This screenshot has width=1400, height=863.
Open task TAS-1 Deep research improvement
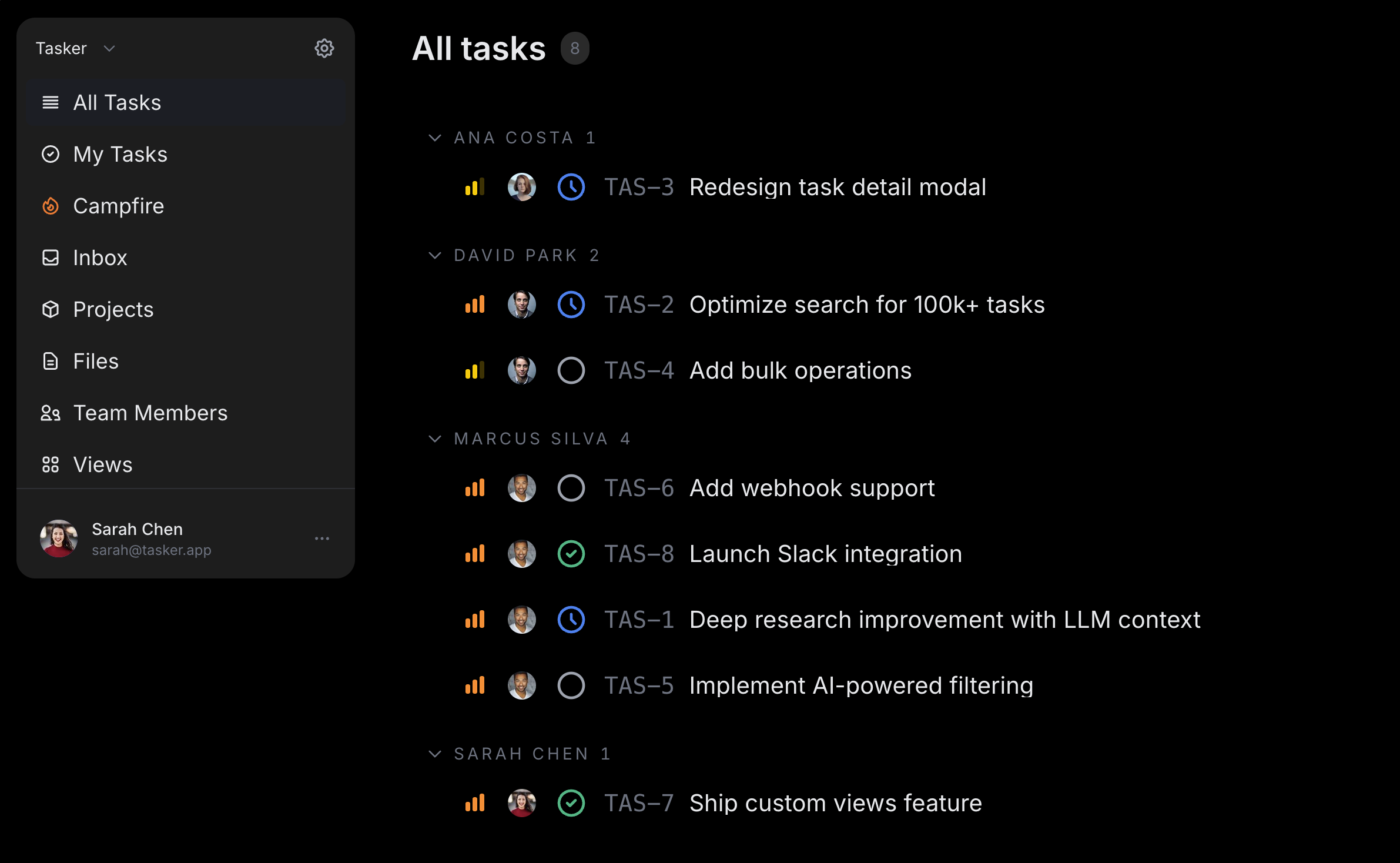point(945,619)
